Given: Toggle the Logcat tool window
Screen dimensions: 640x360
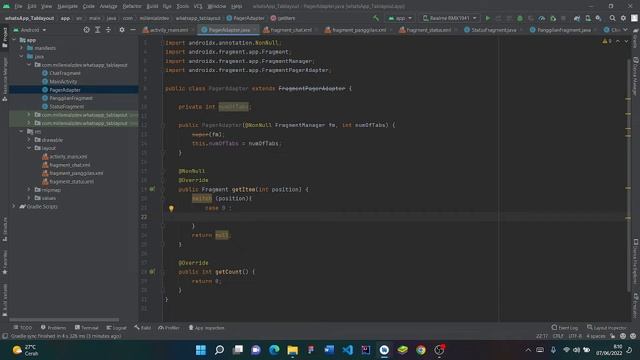Looking at the screenshot, I should pyautogui.click(x=117, y=328).
